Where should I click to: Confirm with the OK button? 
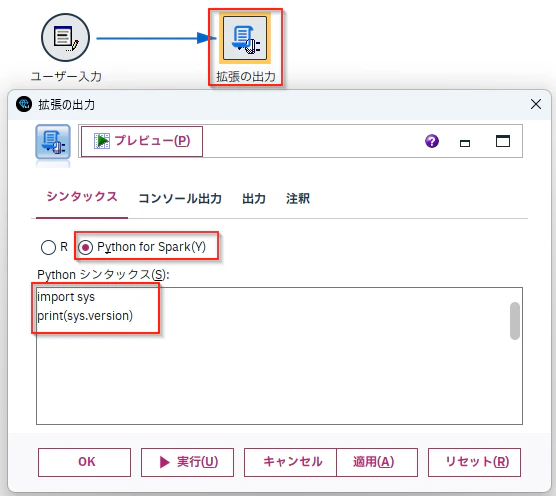tap(84, 462)
